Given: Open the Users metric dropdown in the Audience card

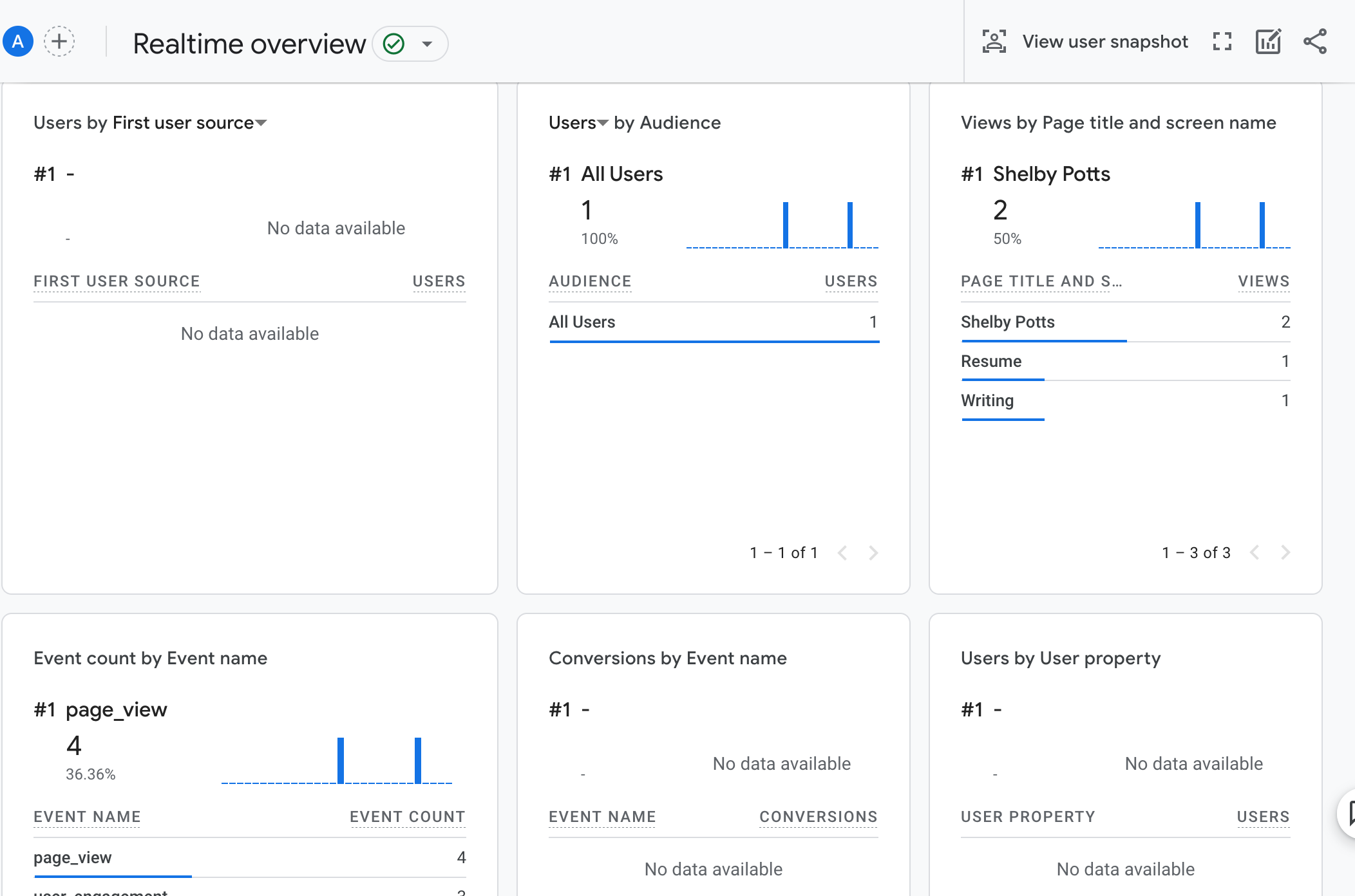Looking at the screenshot, I should point(578,123).
